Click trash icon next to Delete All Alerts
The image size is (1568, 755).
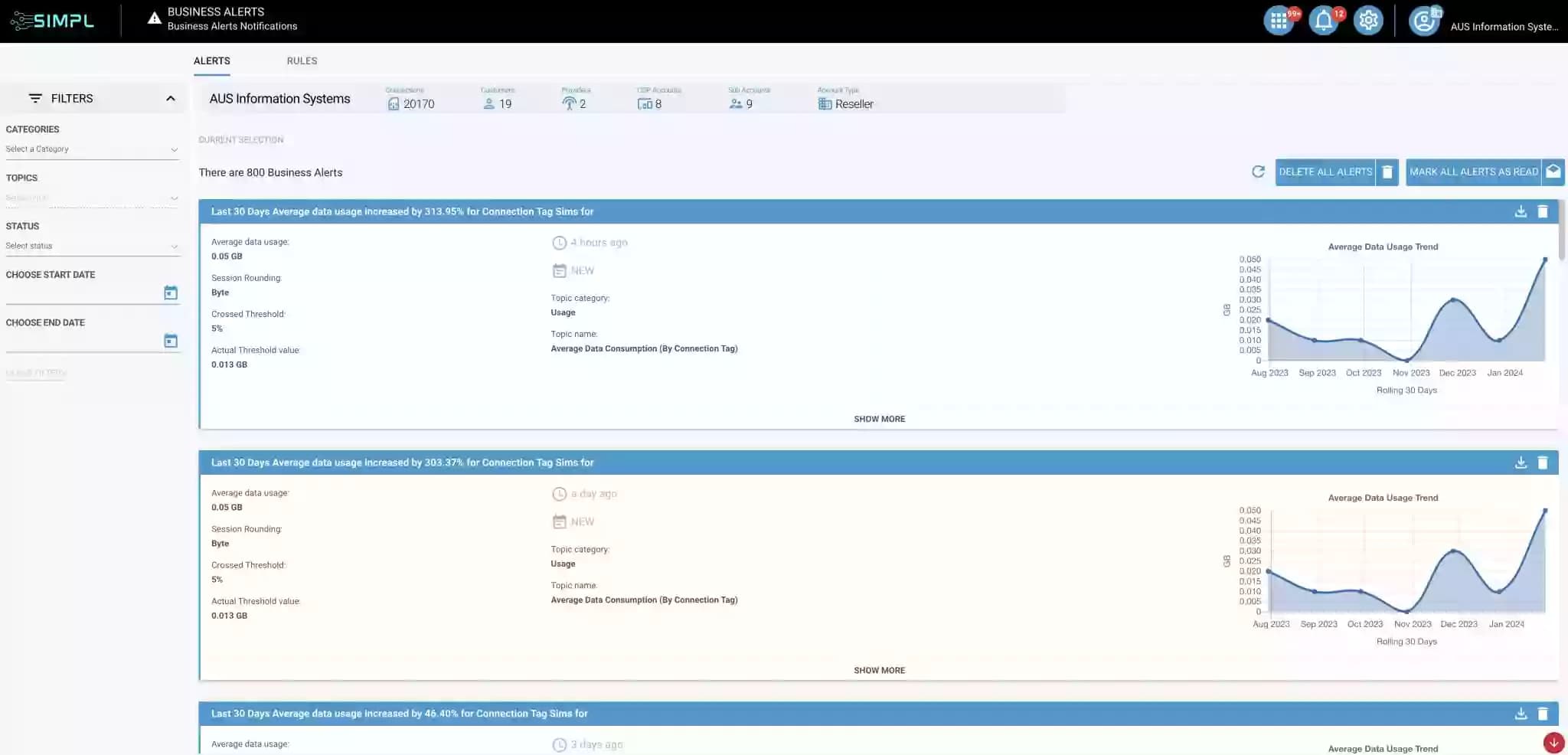(1387, 172)
